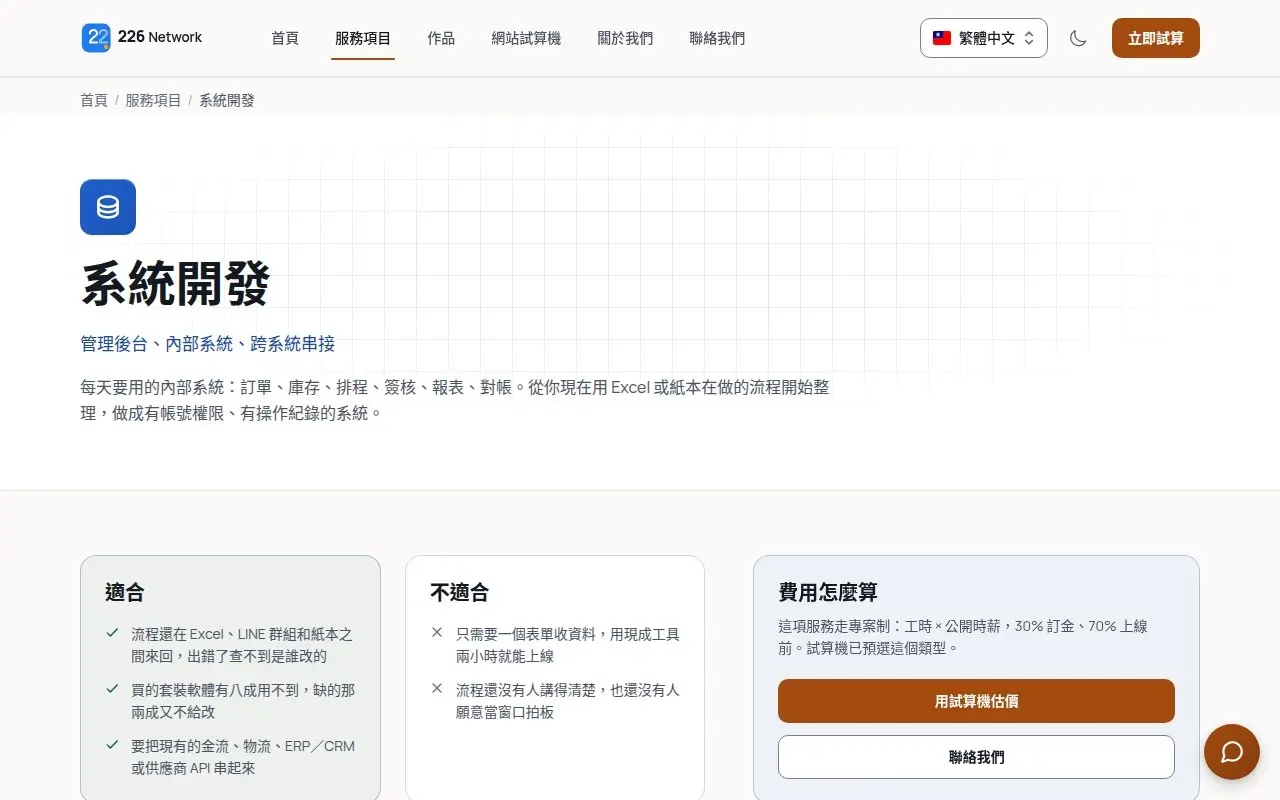Click the 226 Network brand name
Viewport: 1280px width, 800px height.
point(160,37)
